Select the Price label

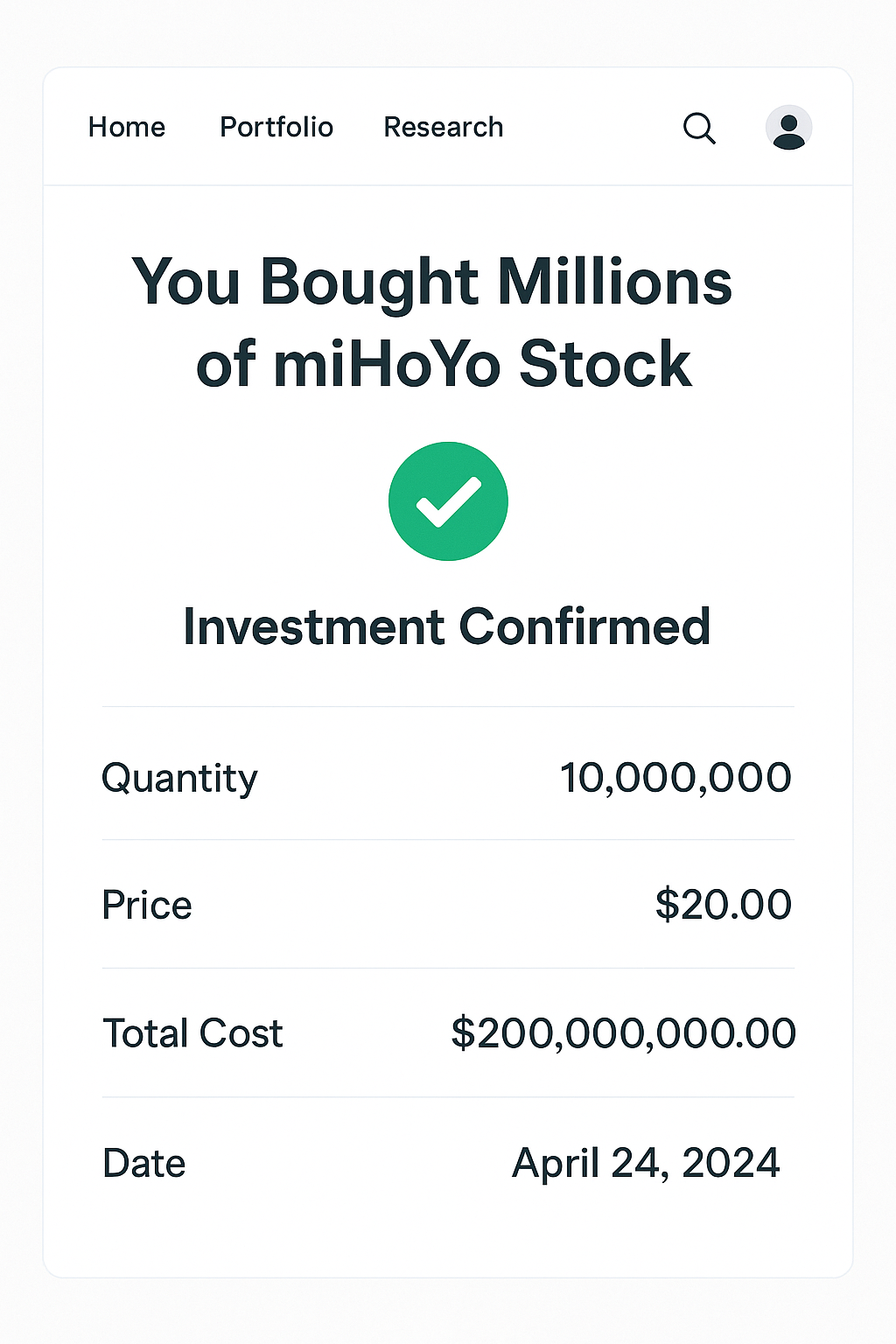point(147,905)
